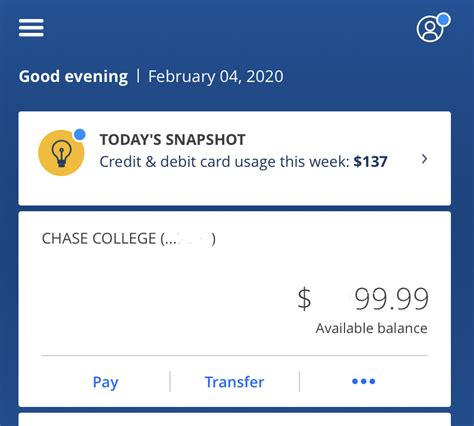The width and height of the screenshot is (474, 426).
Task: Tap the blue dot on lightbulb badge
Action: click(x=80, y=135)
